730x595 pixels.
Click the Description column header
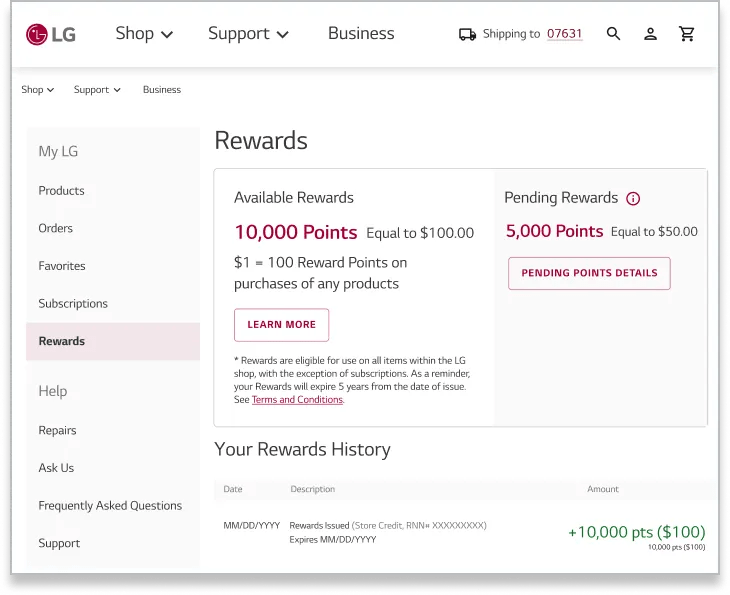coord(312,489)
